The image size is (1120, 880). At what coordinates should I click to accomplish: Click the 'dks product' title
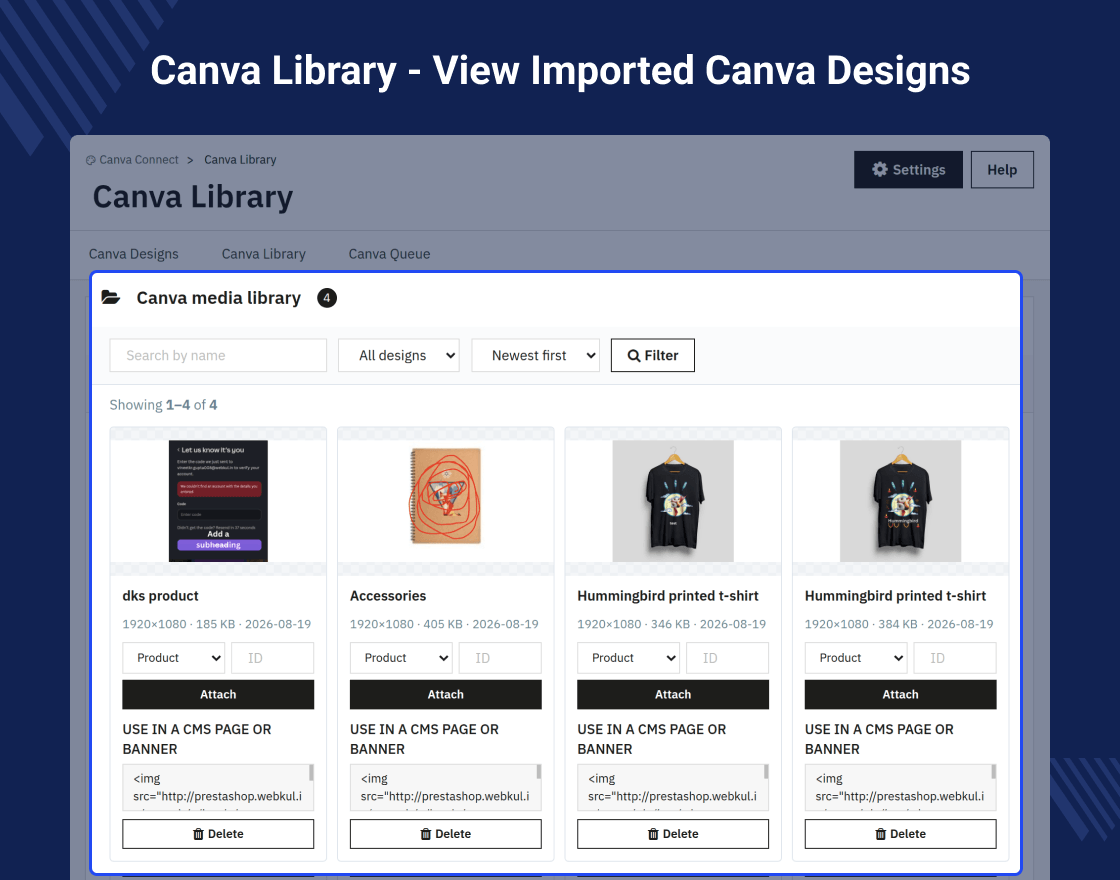161,596
